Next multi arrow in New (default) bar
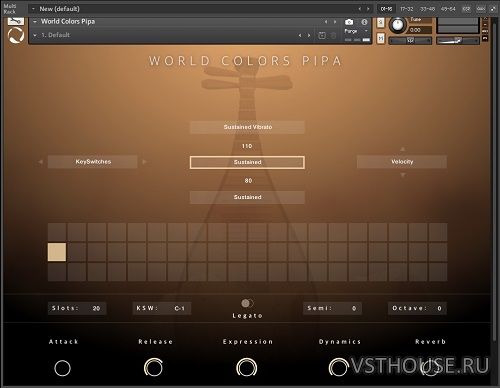Screen dimensions: 500x388 tap(368, 9)
